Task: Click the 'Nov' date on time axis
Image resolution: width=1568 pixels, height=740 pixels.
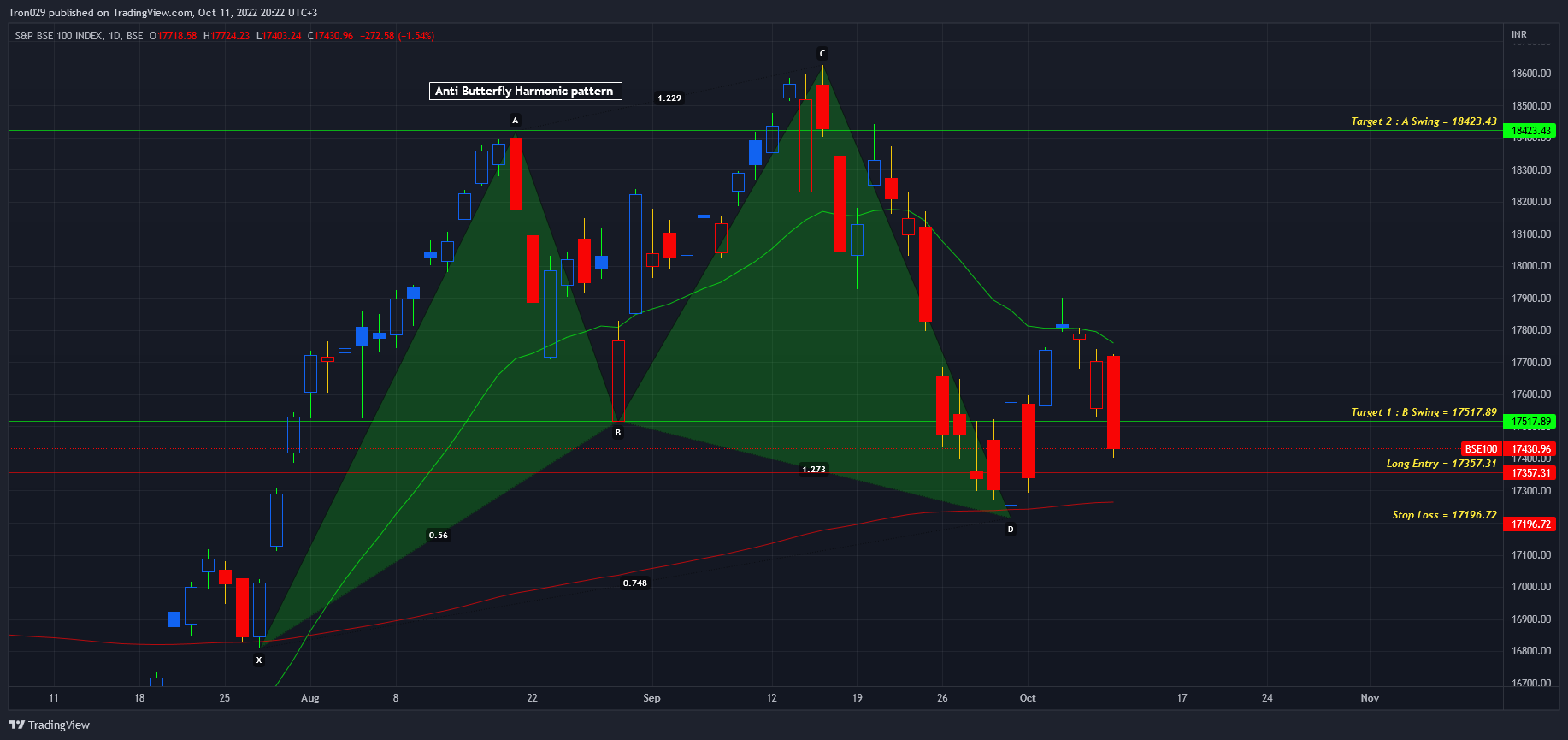Action: coord(1370,698)
